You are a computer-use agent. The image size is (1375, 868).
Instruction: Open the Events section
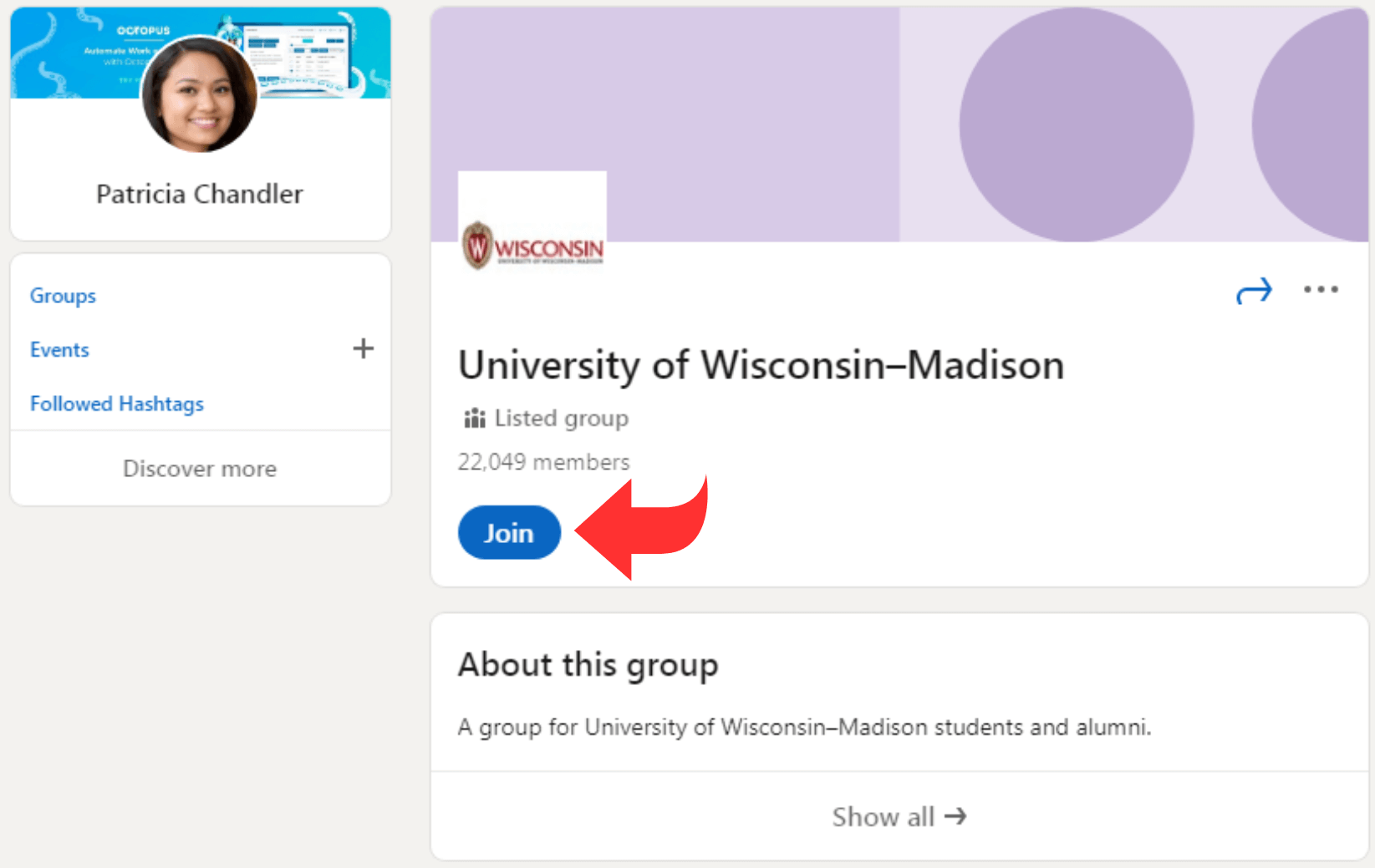pos(59,349)
